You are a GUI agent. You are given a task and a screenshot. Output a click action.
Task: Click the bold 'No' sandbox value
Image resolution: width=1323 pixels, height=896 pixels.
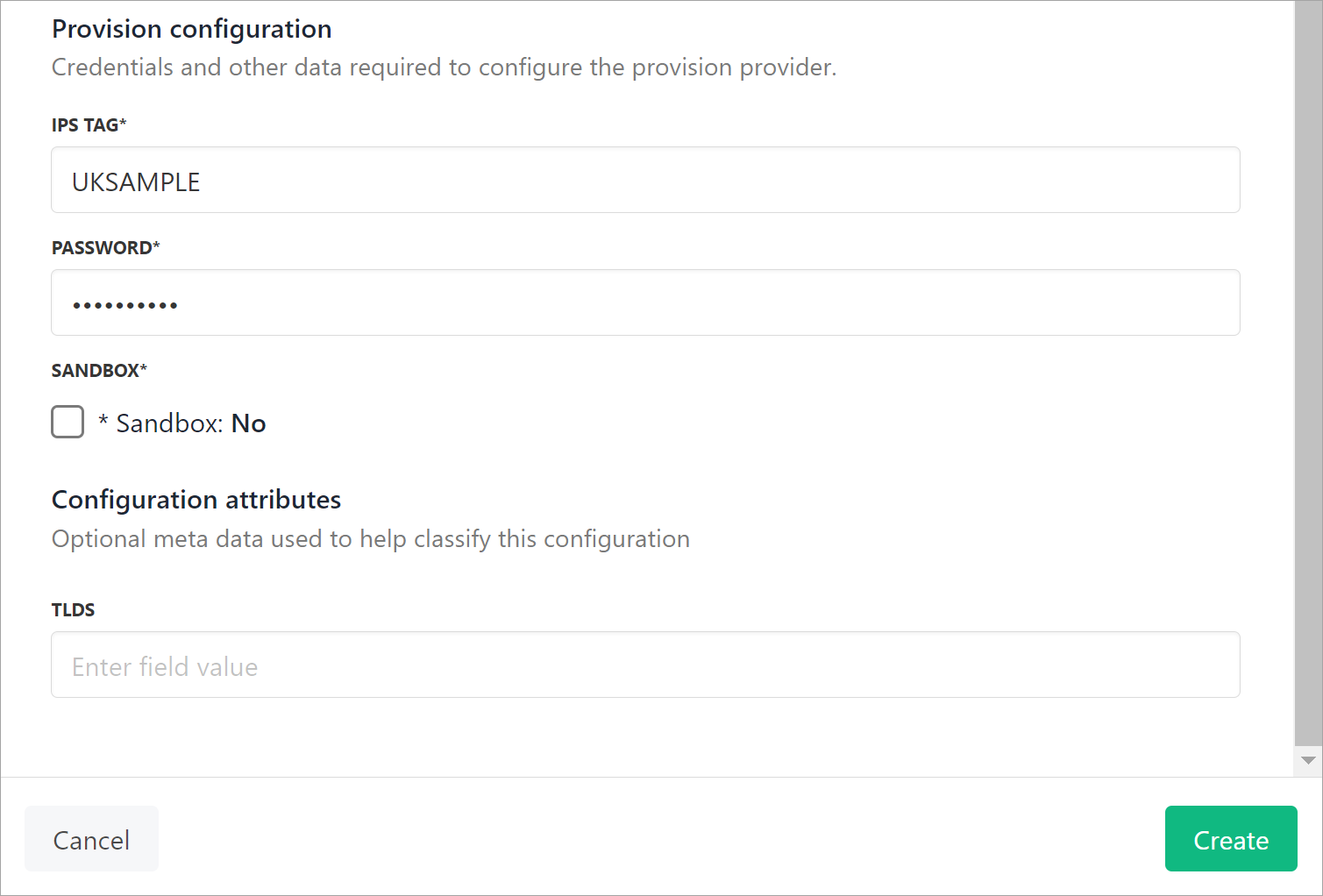[x=248, y=423]
